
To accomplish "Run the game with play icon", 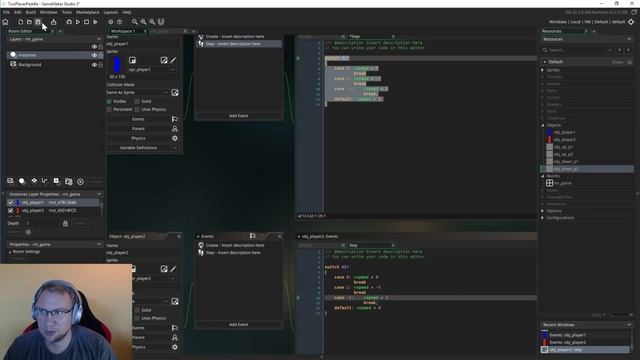I will 78,22.
